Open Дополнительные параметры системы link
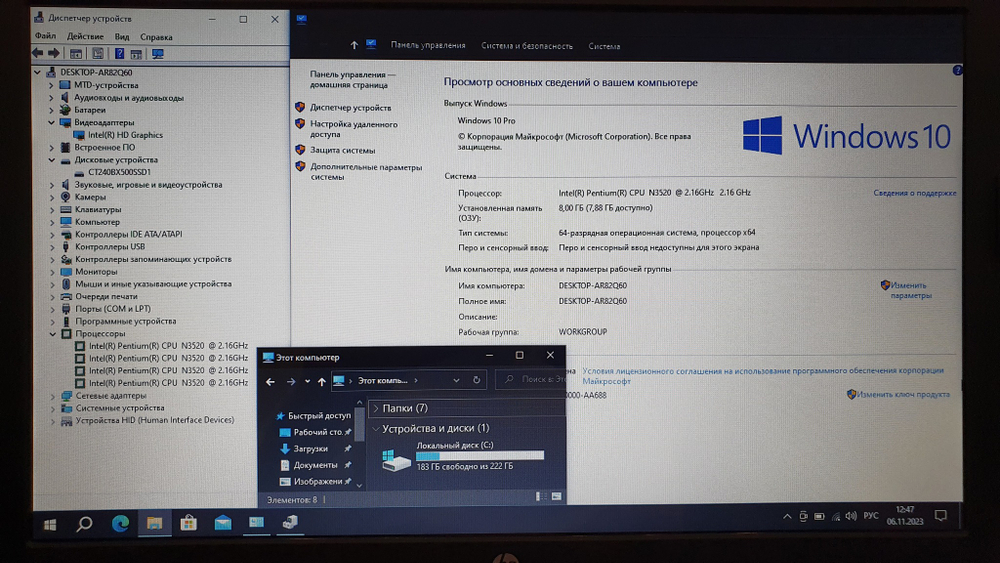1000x563 pixels. [x=366, y=172]
